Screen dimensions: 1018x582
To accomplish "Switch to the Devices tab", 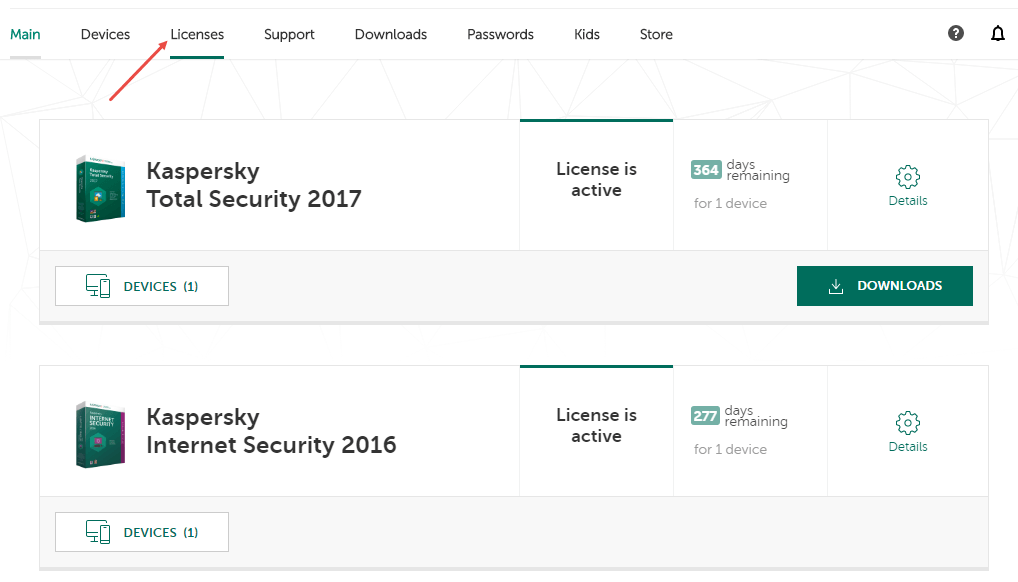I will pos(105,34).
